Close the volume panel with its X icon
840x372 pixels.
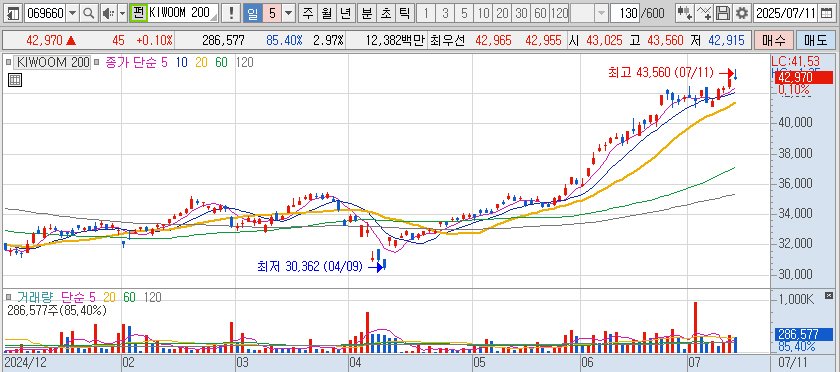click(829, 295)
